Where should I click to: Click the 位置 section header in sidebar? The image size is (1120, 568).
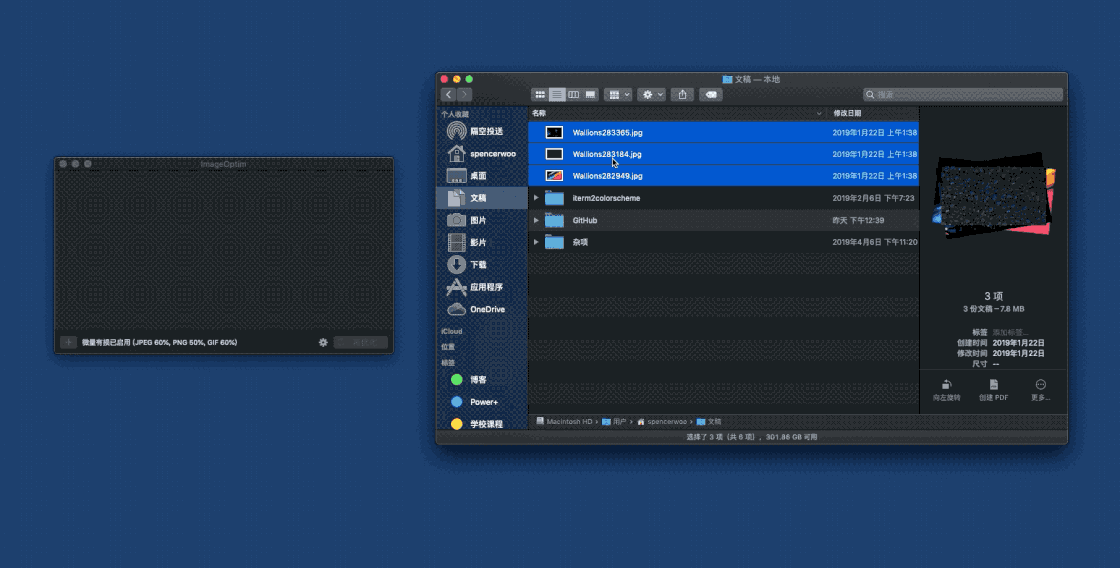point(448,347)
